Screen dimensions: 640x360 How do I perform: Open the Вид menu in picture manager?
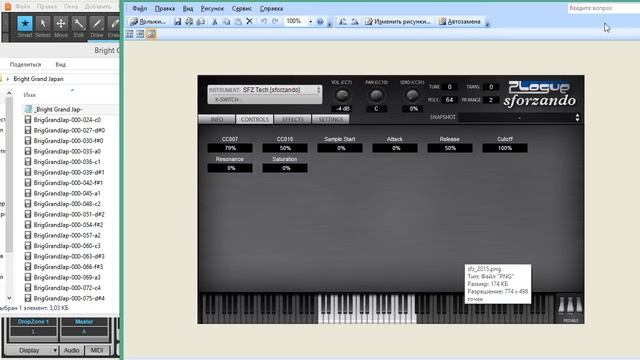point(188,9)
